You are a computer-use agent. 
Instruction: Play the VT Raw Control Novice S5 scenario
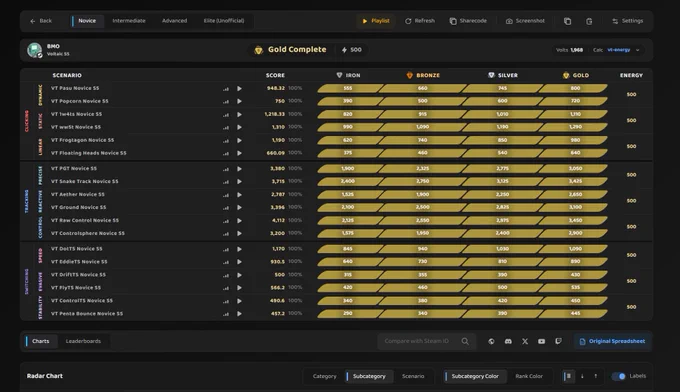tap(239, 221)
